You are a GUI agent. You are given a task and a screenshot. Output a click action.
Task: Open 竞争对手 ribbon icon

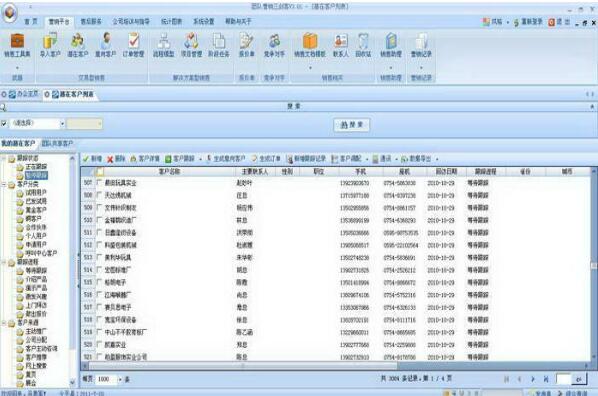tap(274, 40)
